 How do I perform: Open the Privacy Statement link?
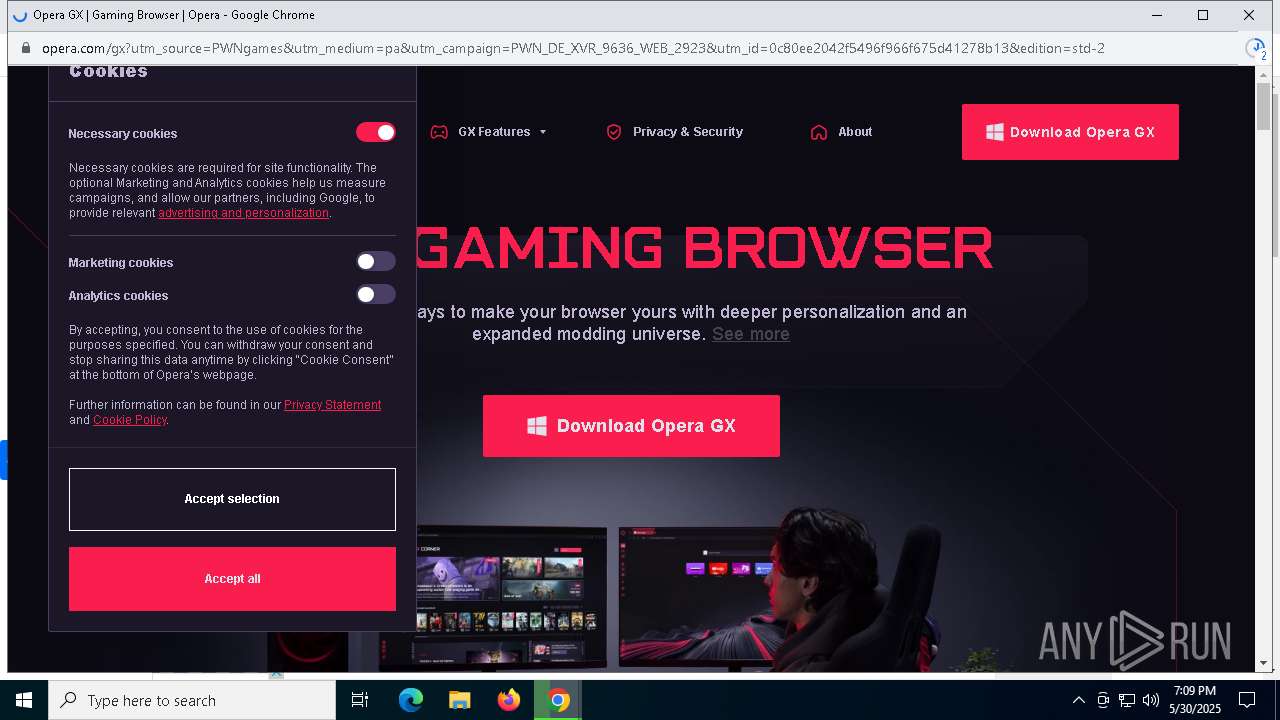tap(332, 405)
